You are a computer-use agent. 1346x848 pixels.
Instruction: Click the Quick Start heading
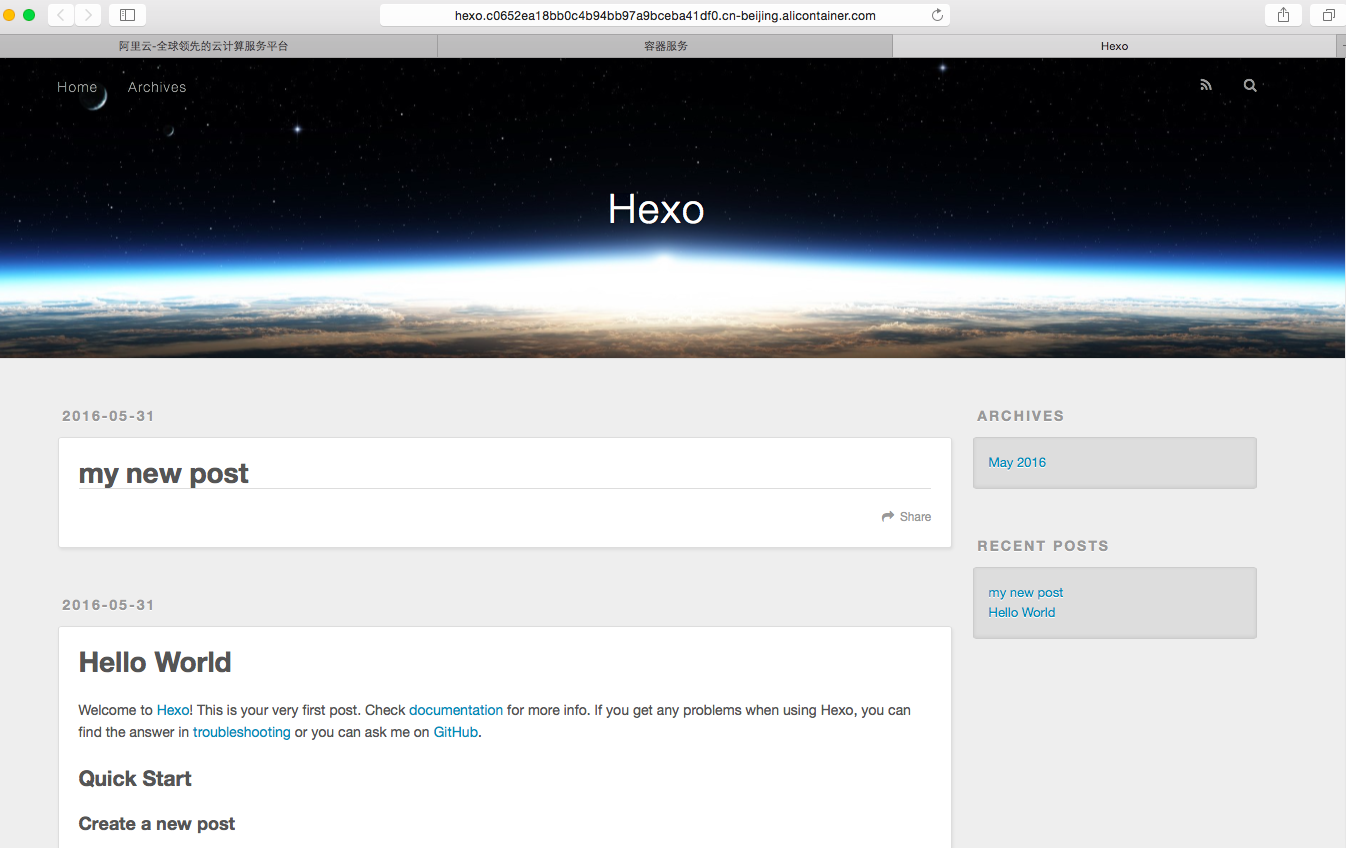[135, 778]
